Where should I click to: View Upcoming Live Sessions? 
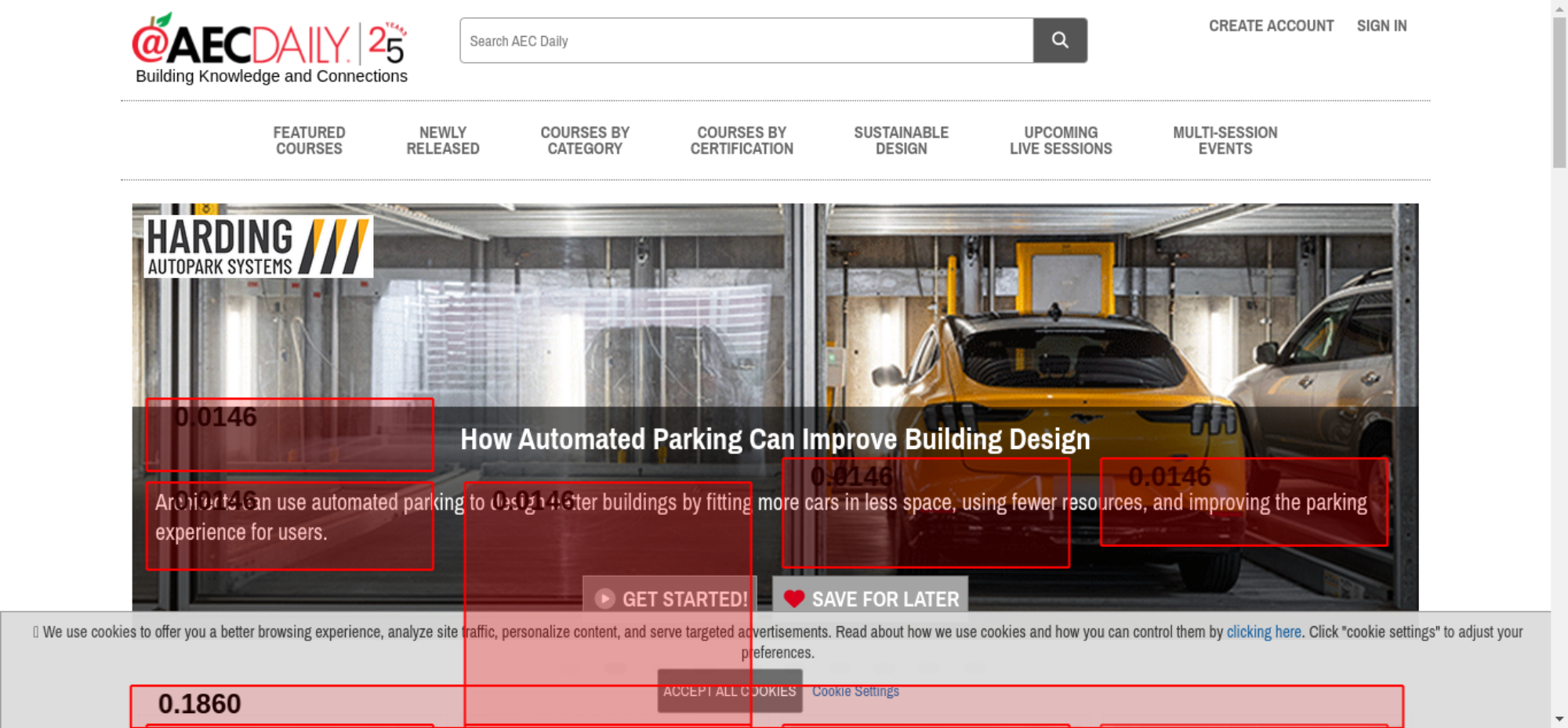pyautogui.click(x=1060, y=141)
